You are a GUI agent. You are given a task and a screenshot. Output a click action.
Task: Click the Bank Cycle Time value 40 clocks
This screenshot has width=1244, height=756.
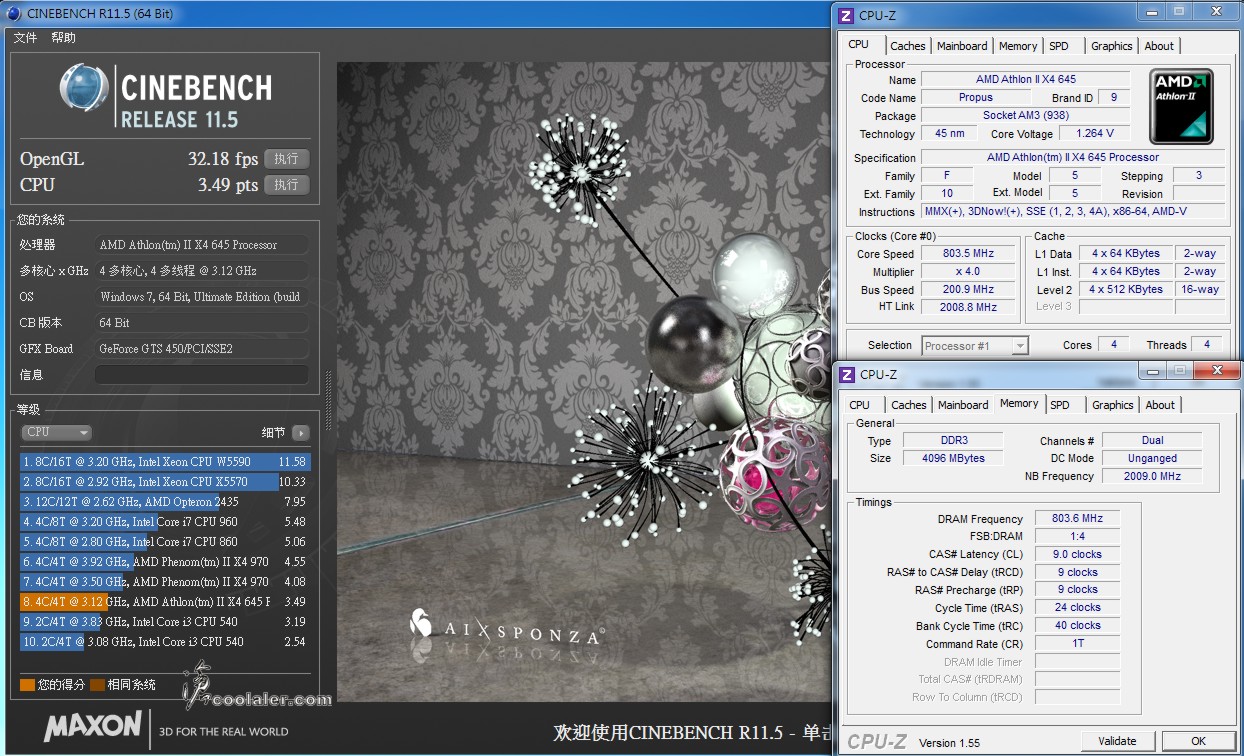click(x=1078, y=625)
